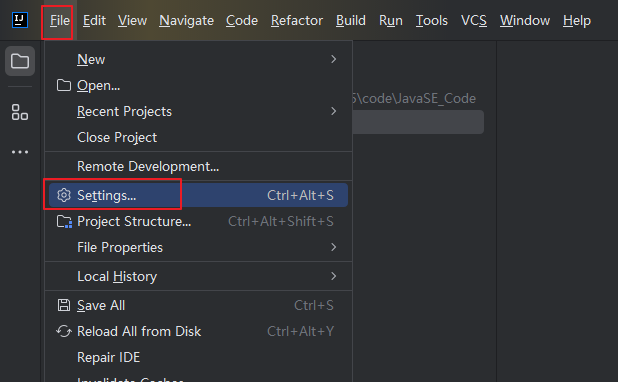Expand the Local History submenu arrow
This screenshot has height=382, width=618.
333,276
